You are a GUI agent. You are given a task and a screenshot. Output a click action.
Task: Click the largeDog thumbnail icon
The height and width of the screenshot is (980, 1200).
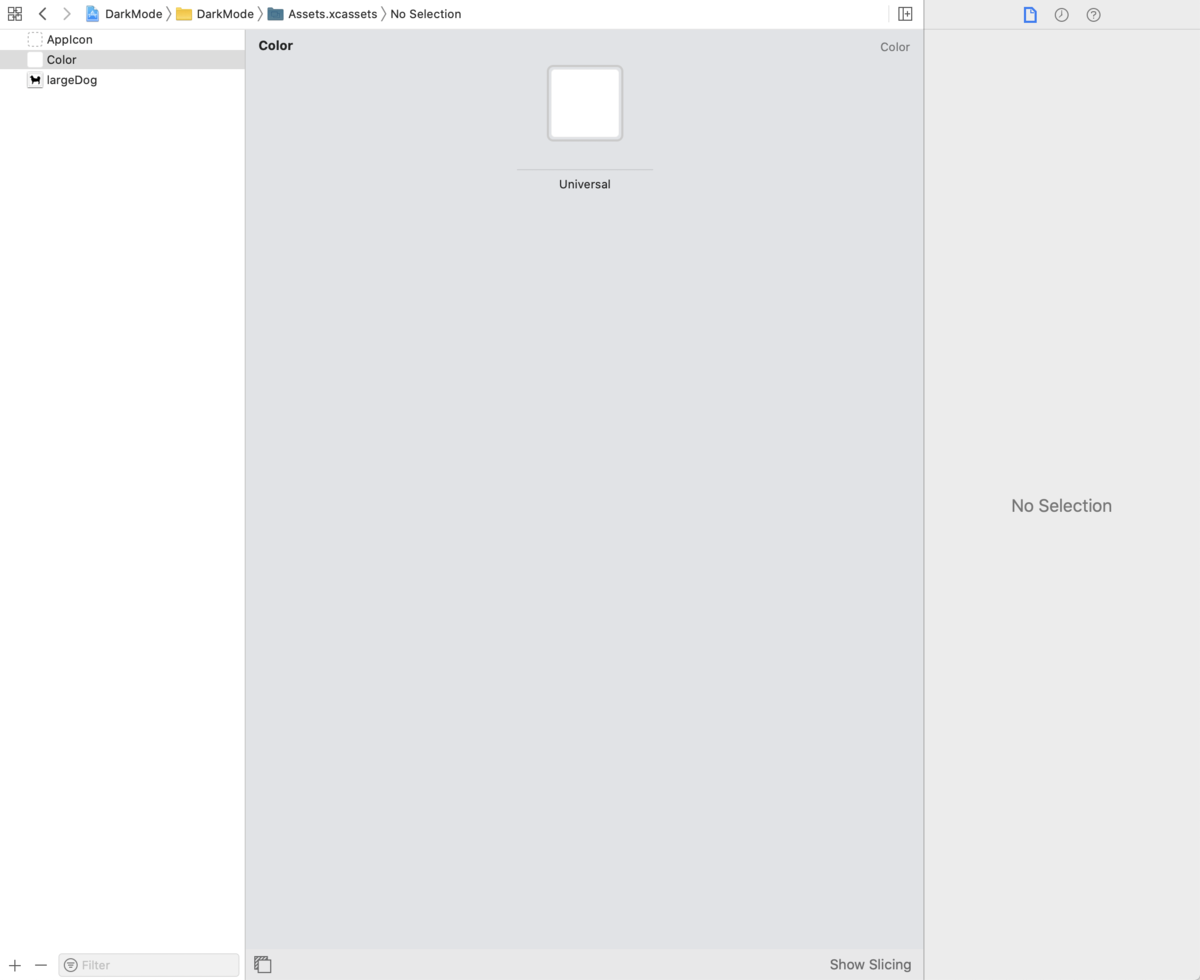tap(35, 80)
